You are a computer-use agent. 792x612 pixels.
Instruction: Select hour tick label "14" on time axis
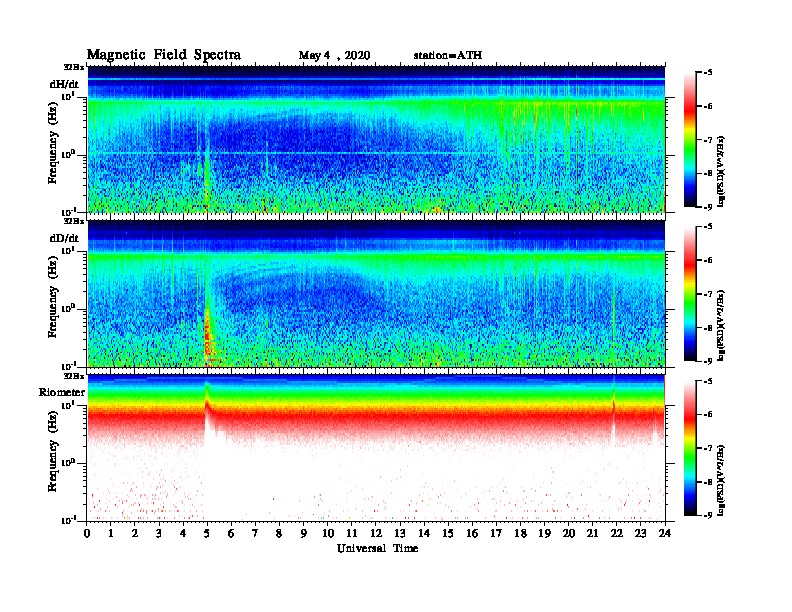coord(424,533)
